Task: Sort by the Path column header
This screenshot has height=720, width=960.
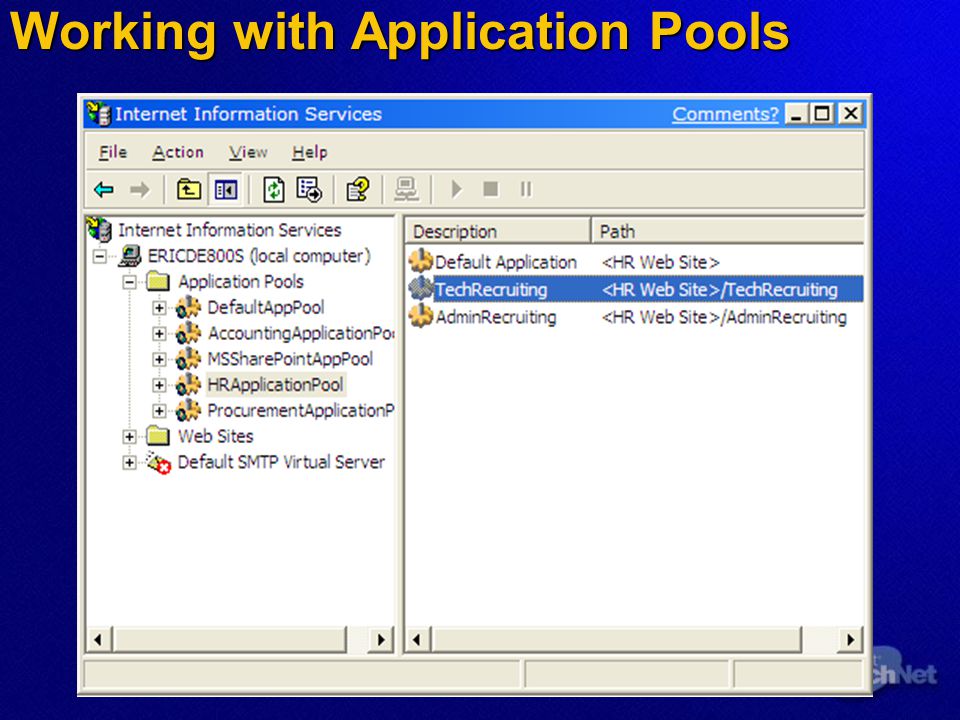Action: (727, 231)
